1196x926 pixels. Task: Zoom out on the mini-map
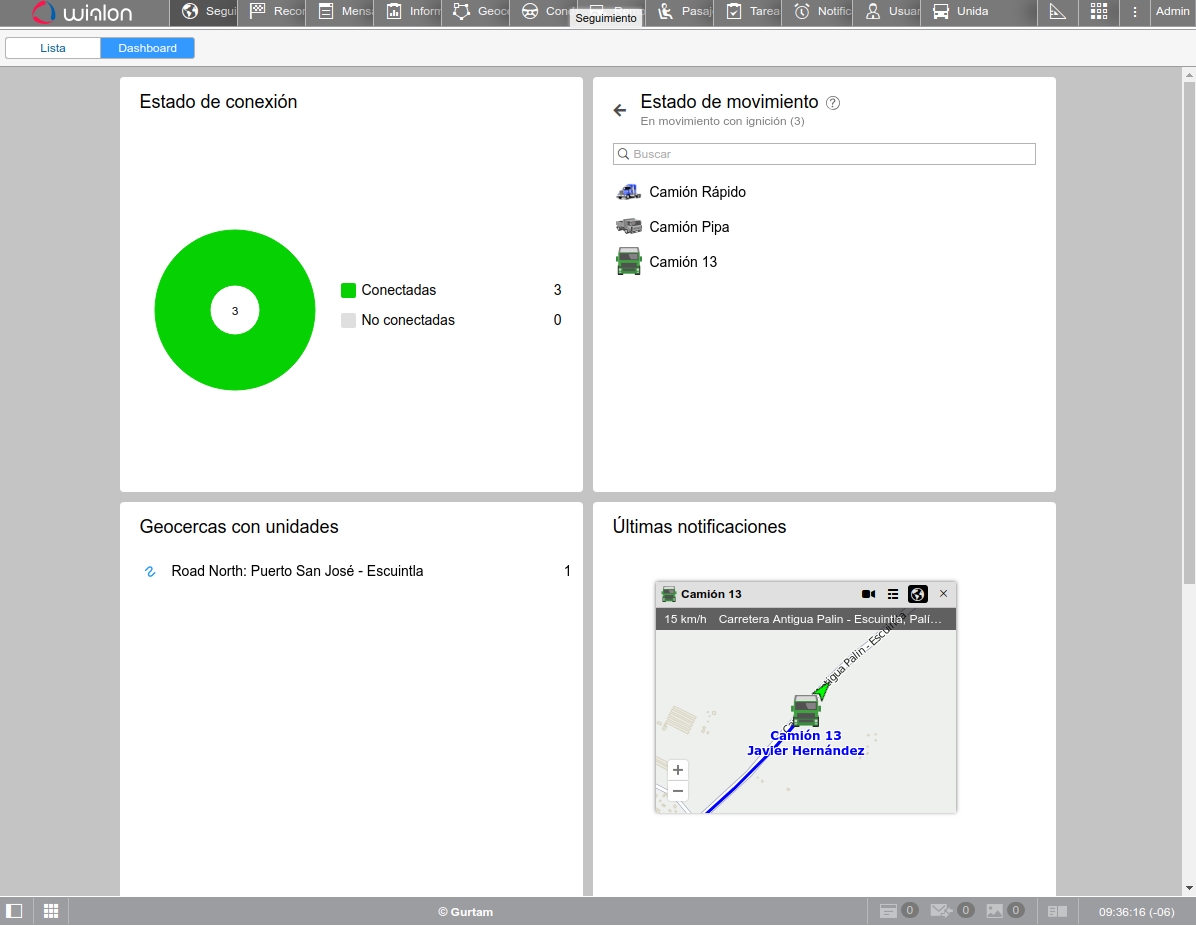click(678, 791)
